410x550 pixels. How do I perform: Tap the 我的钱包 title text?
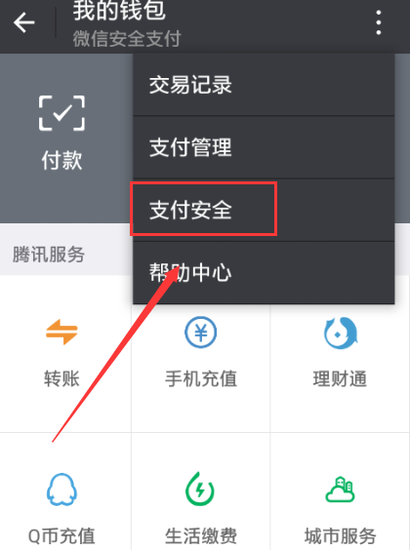119,10
